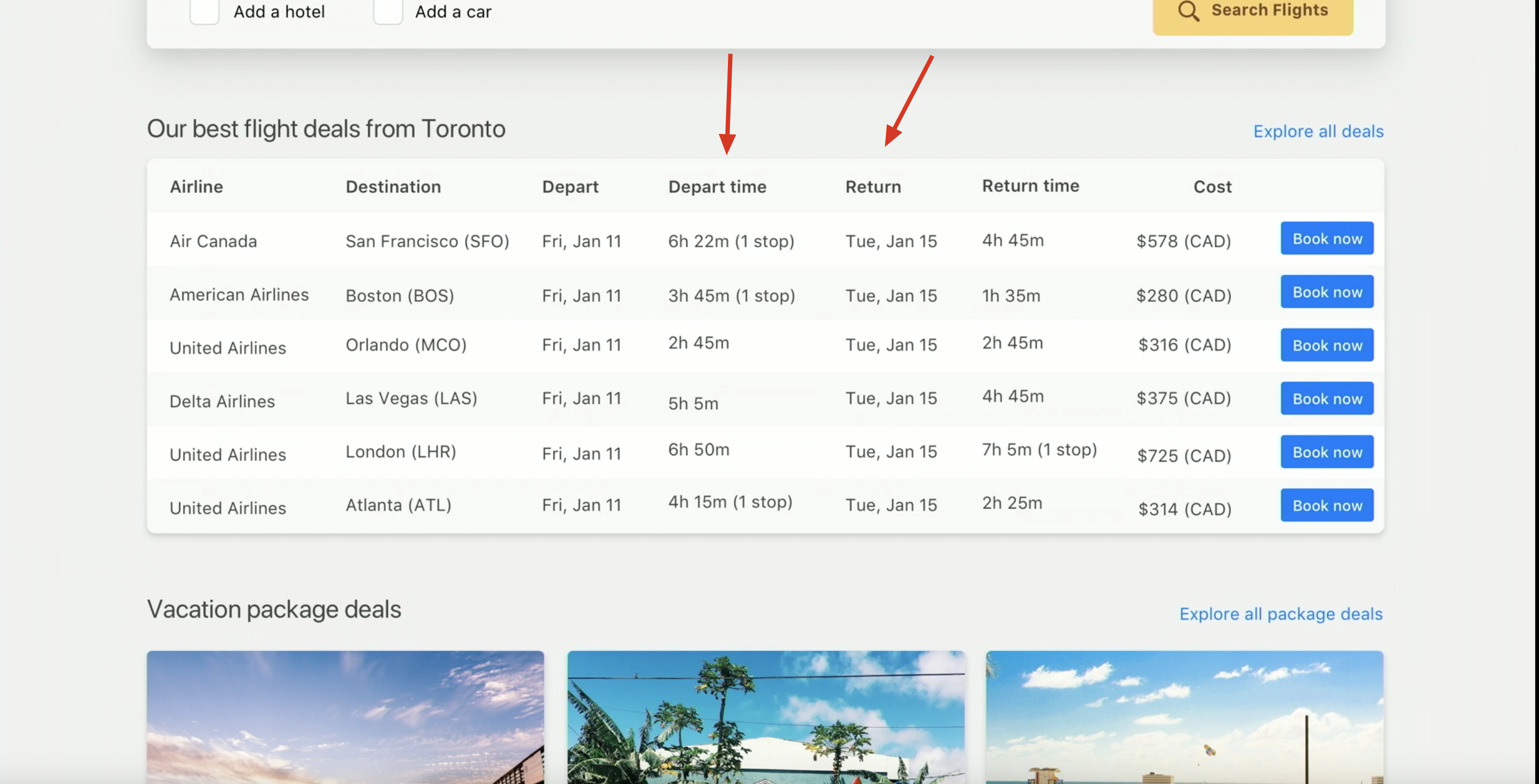The width and height of the screenshot is (1539, 784).
Task: Click the magnifier icon in Search Flights
Action: [x=1189, y=11]
